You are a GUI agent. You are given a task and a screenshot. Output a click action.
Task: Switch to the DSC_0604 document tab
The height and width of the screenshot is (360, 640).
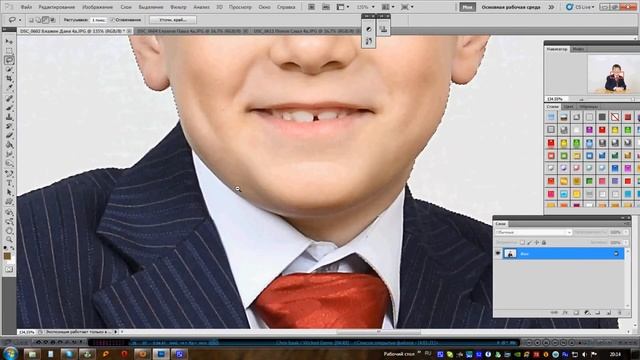click(x=191, y=31)
